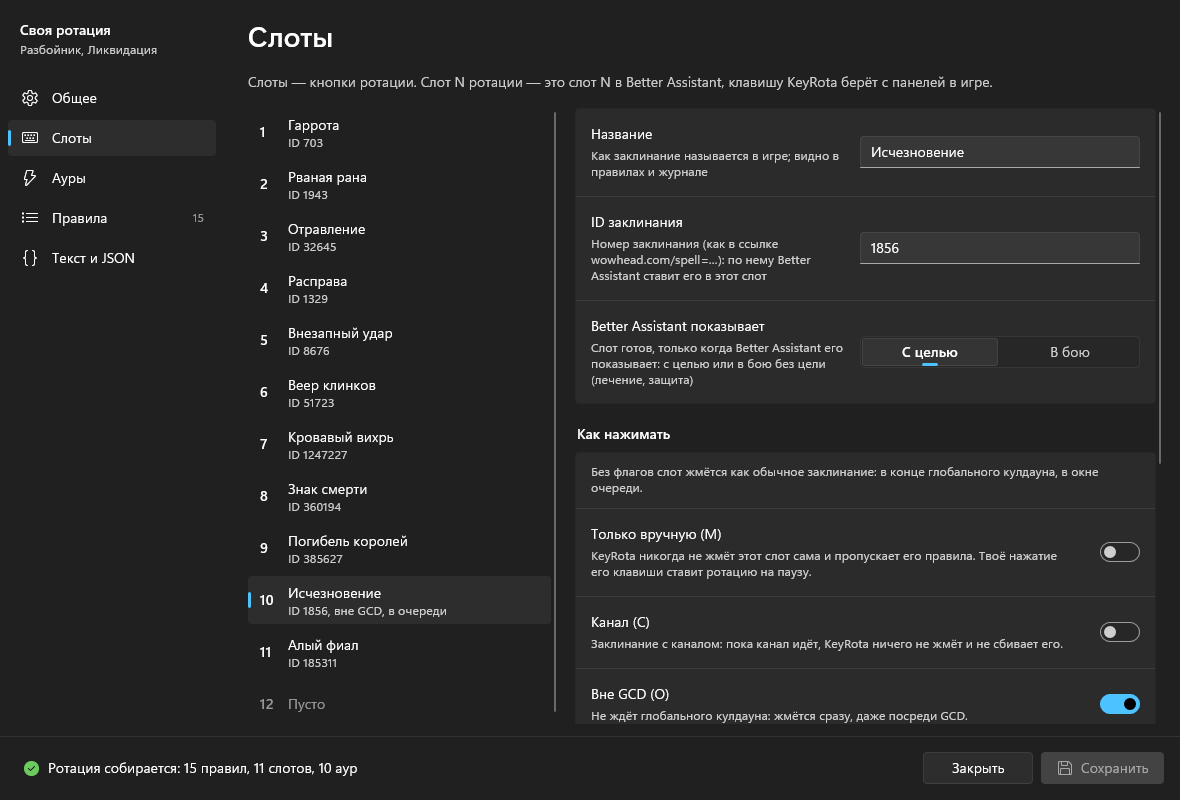Open the Общее section
Viewport: 1180px width, 800px height.
(x=112, y=98)
